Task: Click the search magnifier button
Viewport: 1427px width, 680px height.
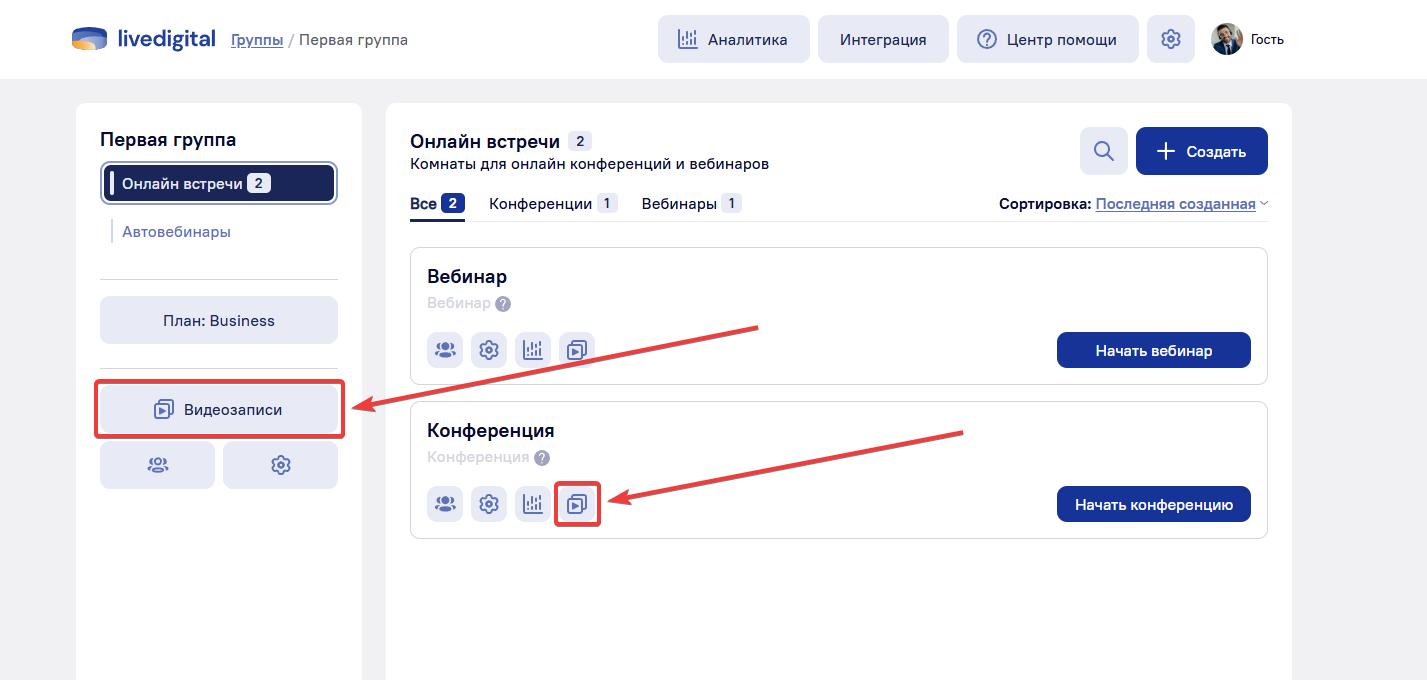Action: coord(1103,151)
